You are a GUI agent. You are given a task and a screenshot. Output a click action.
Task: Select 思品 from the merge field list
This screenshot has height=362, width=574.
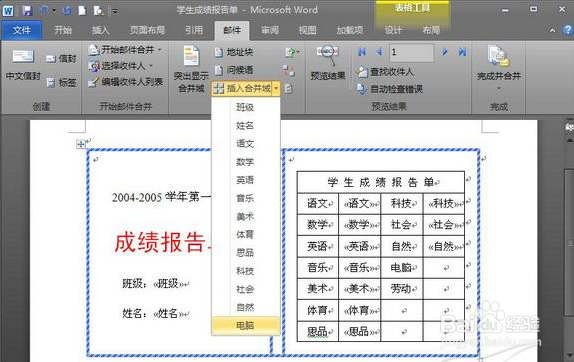coord(245,253)
